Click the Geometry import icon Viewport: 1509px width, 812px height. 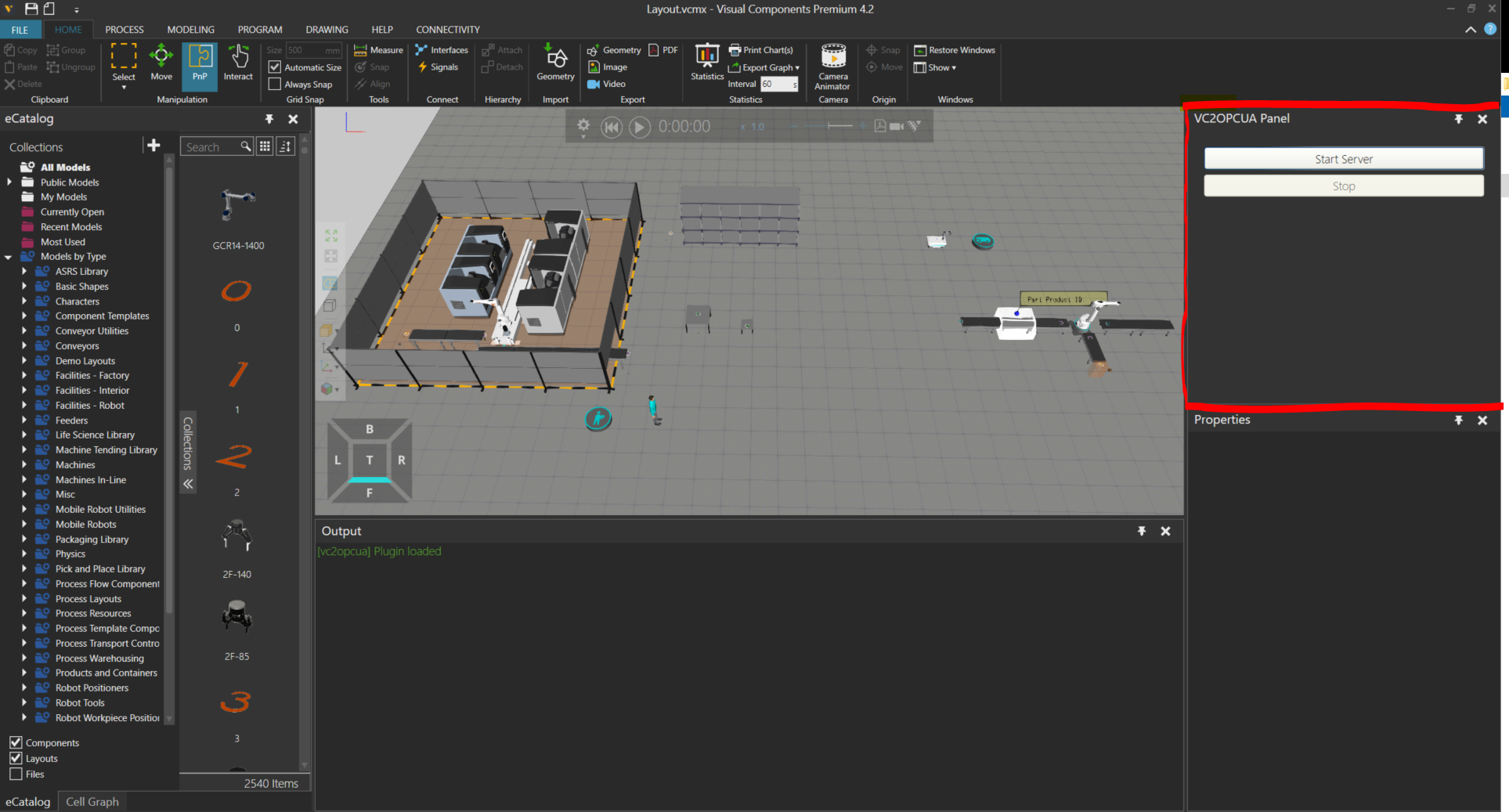(x=555, y=63)
